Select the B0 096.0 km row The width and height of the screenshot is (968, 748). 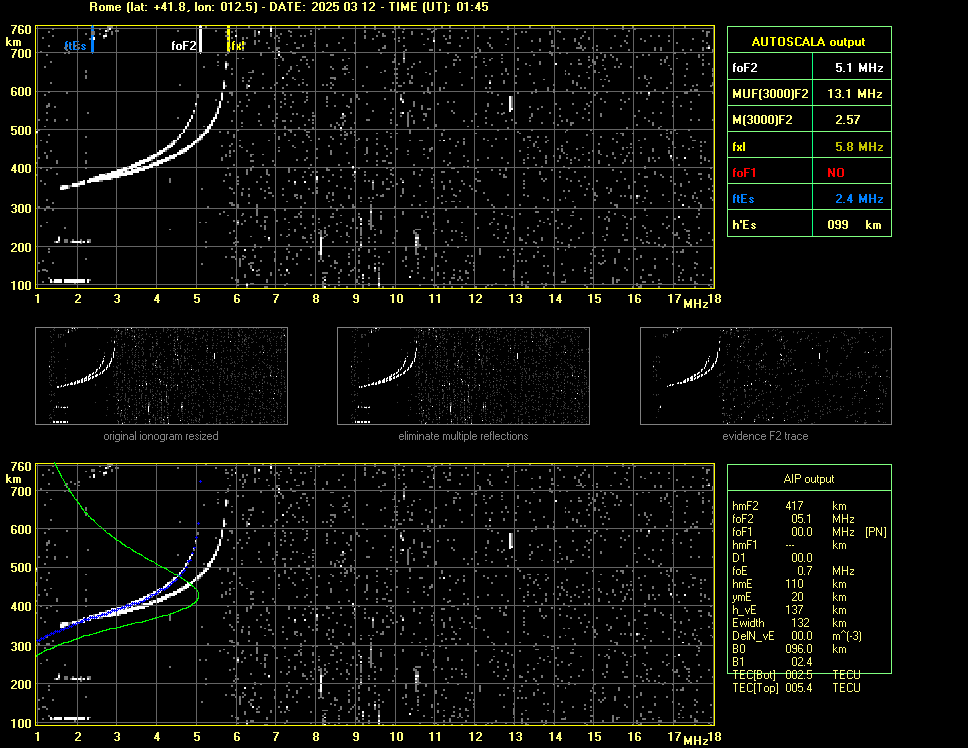788,649
